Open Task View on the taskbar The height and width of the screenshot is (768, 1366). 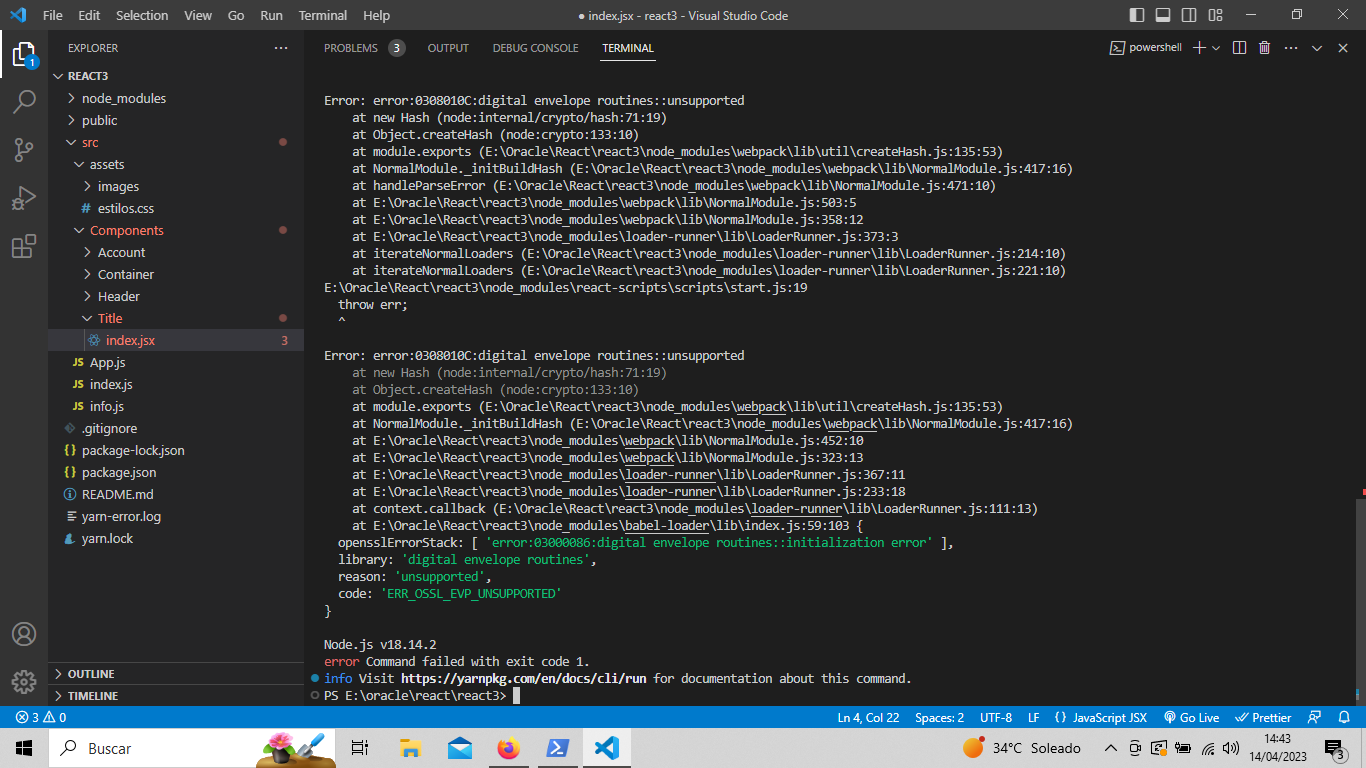tap(361, 748)
